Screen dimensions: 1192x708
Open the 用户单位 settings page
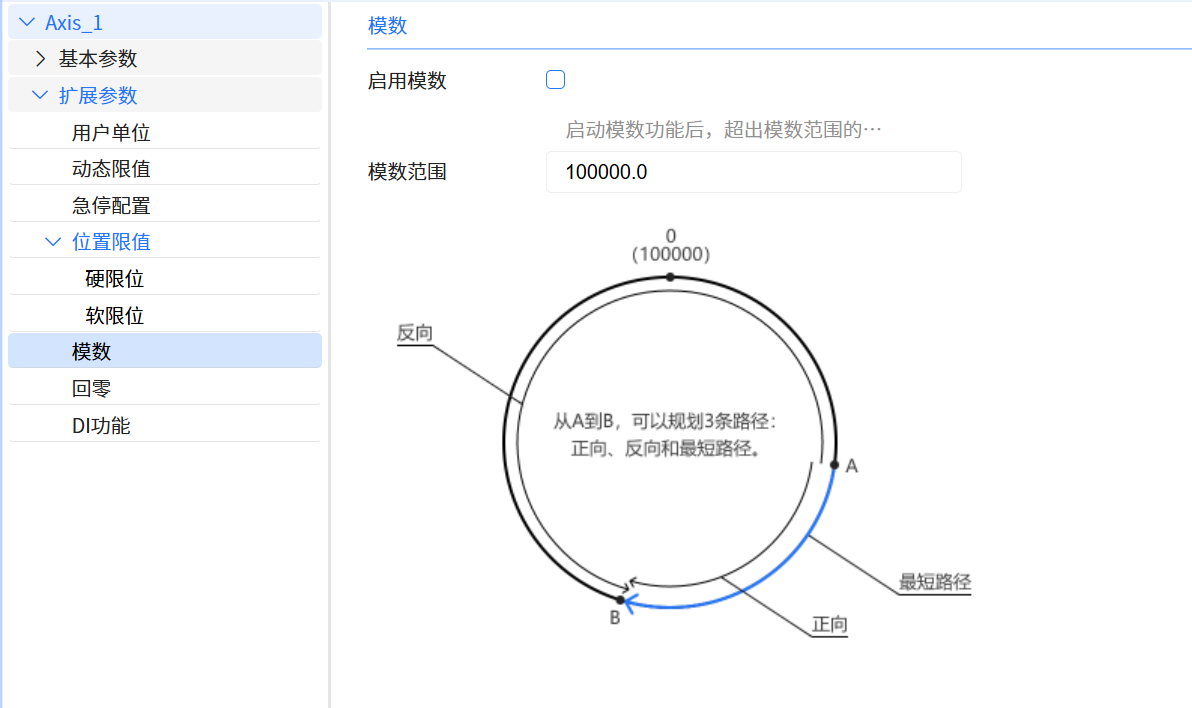pyautogui.click(x=111, y=133)
